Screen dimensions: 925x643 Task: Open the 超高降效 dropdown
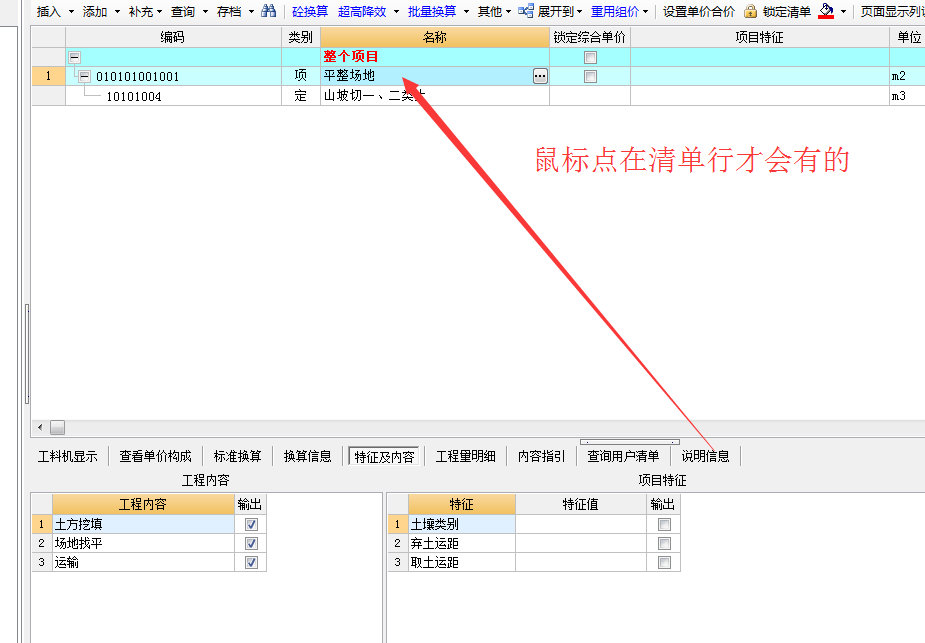click(x=396, y=11)
